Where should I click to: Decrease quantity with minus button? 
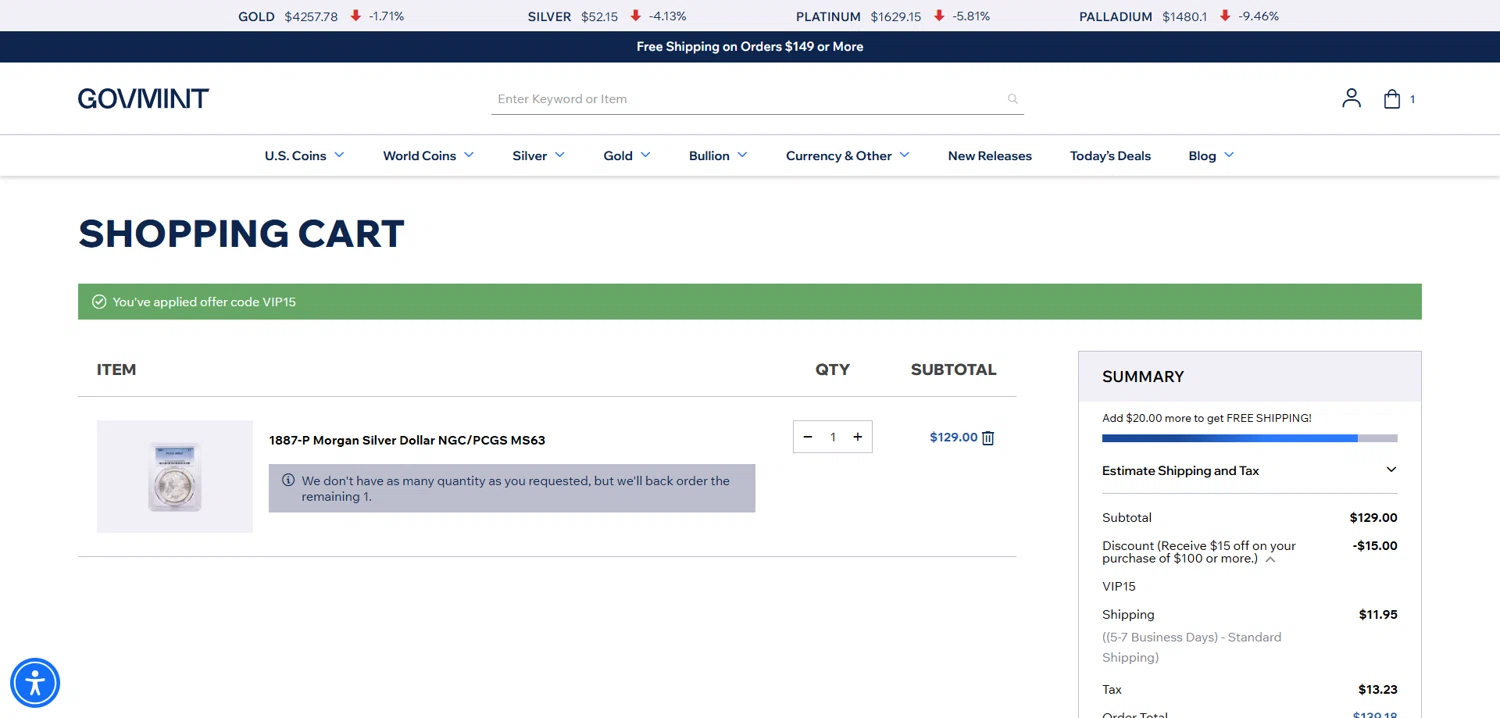pyautogui.click(x=808, y=437)
